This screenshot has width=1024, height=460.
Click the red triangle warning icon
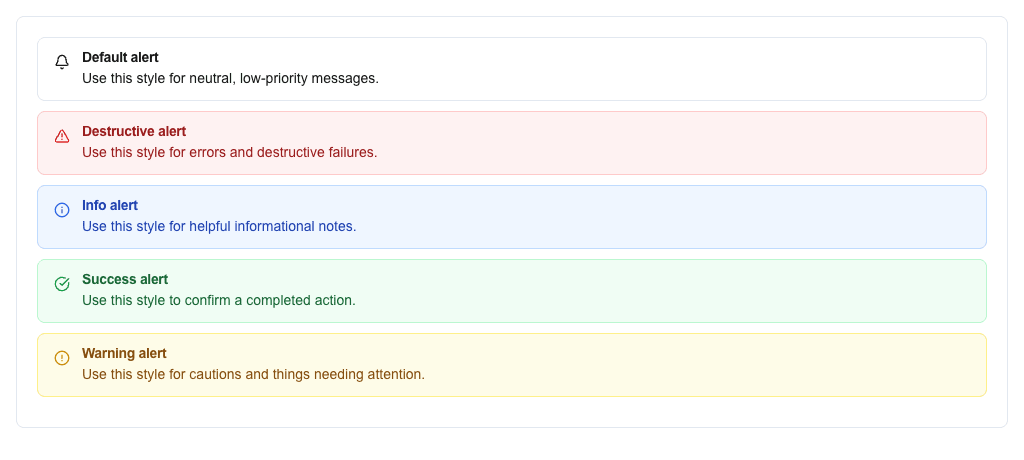pos(62,136)
